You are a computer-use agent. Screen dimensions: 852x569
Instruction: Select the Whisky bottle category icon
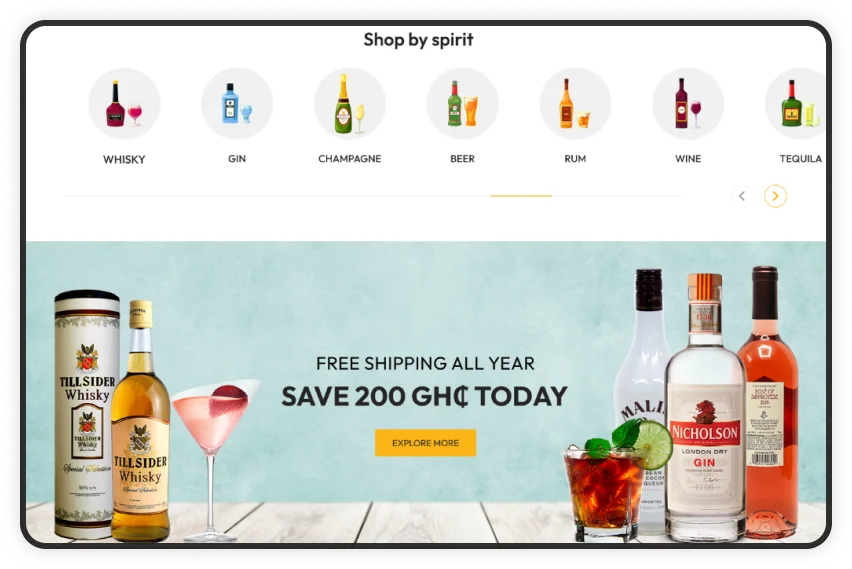click(124, 103)
